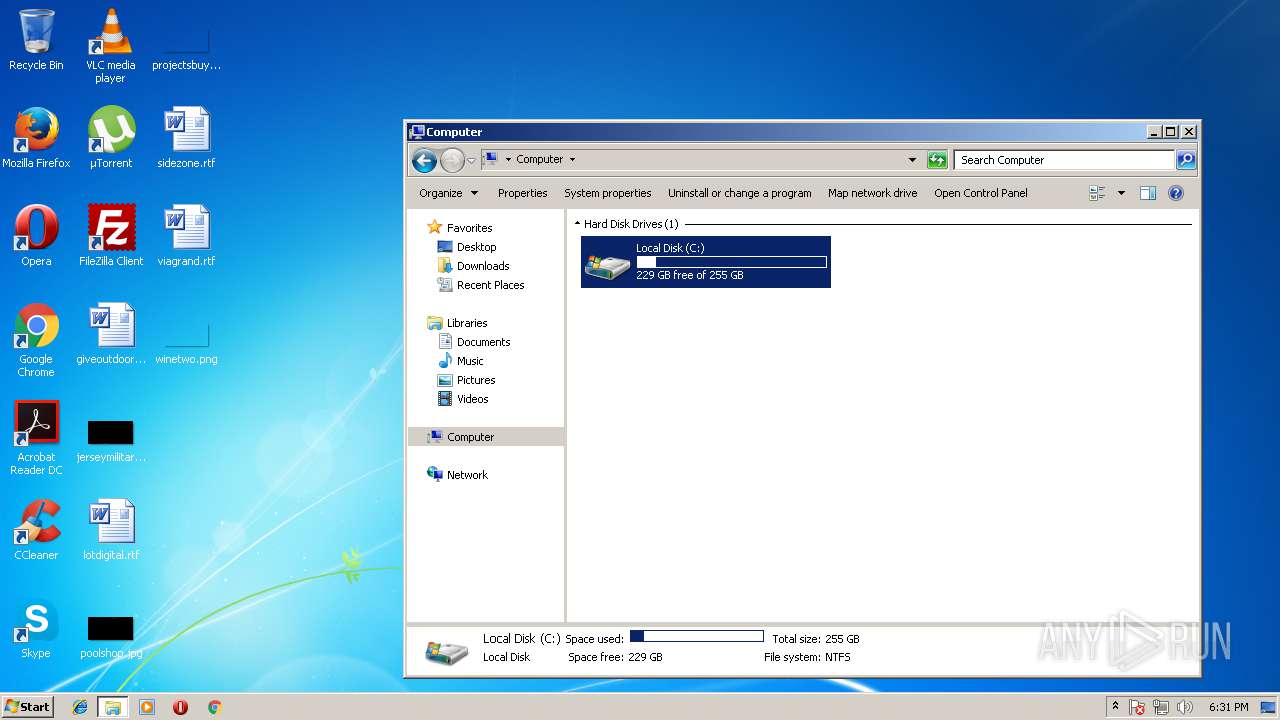Click the Back navigation arrow in Explorer
The width and height of the screenshot is (1280, 720).
click(x=424, y=160)
